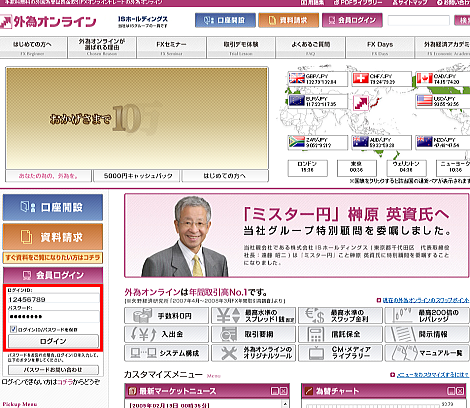Screen dimensions: 470x408
Task: Open 取引デモ体験 navigation item
Action: (241, 48)
